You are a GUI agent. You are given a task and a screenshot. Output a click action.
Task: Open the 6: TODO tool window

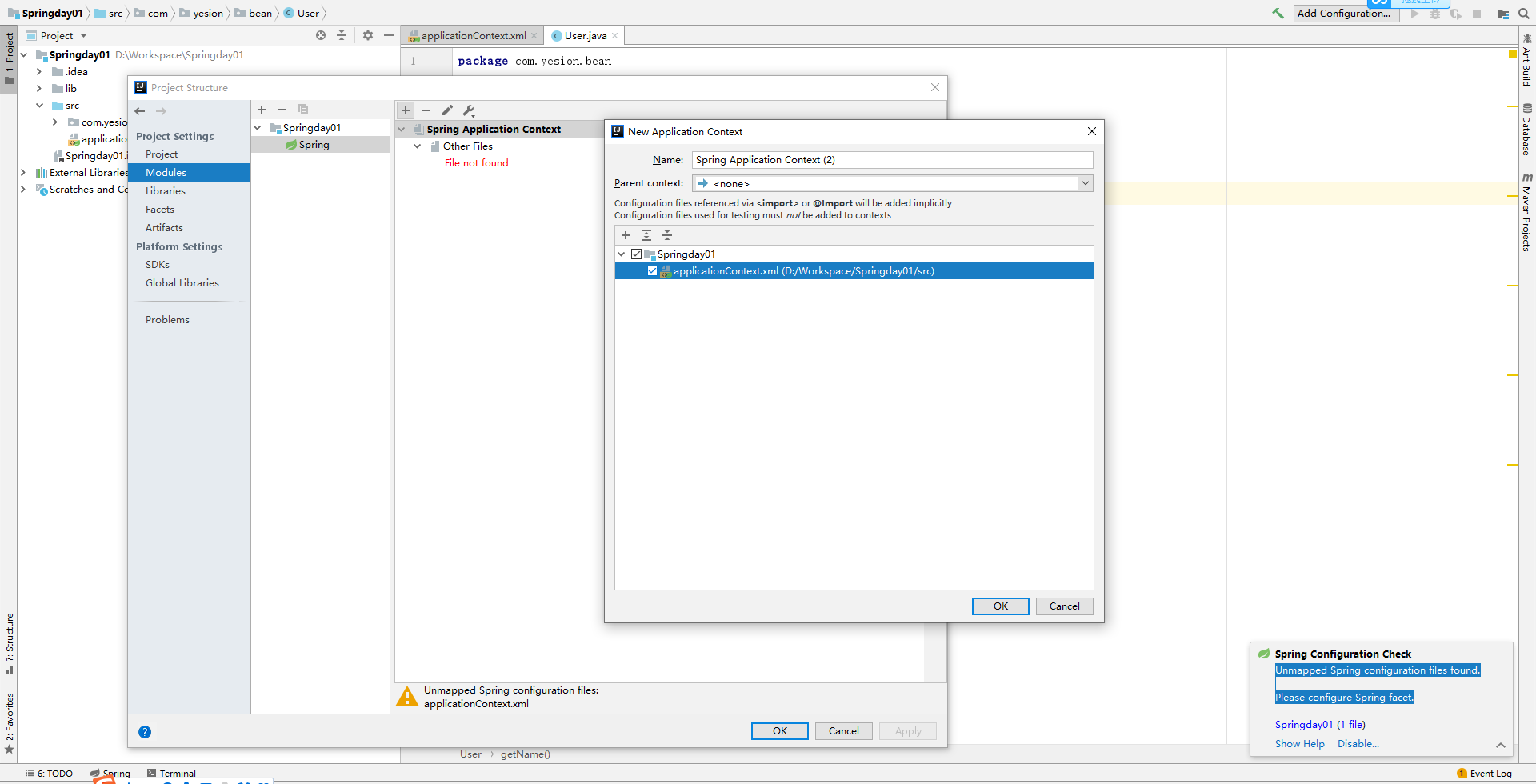click(49, 774)
